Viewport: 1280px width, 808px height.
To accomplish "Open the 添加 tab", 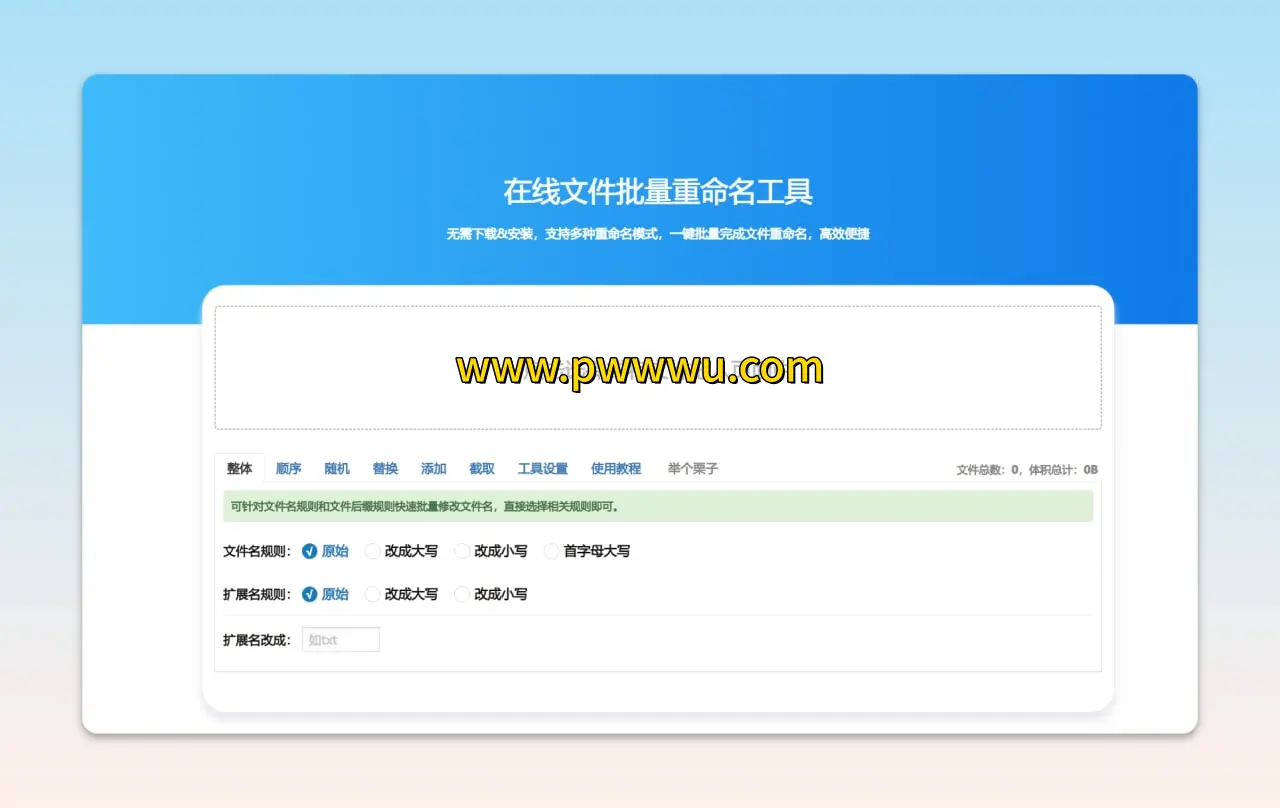I will [433, 468].
